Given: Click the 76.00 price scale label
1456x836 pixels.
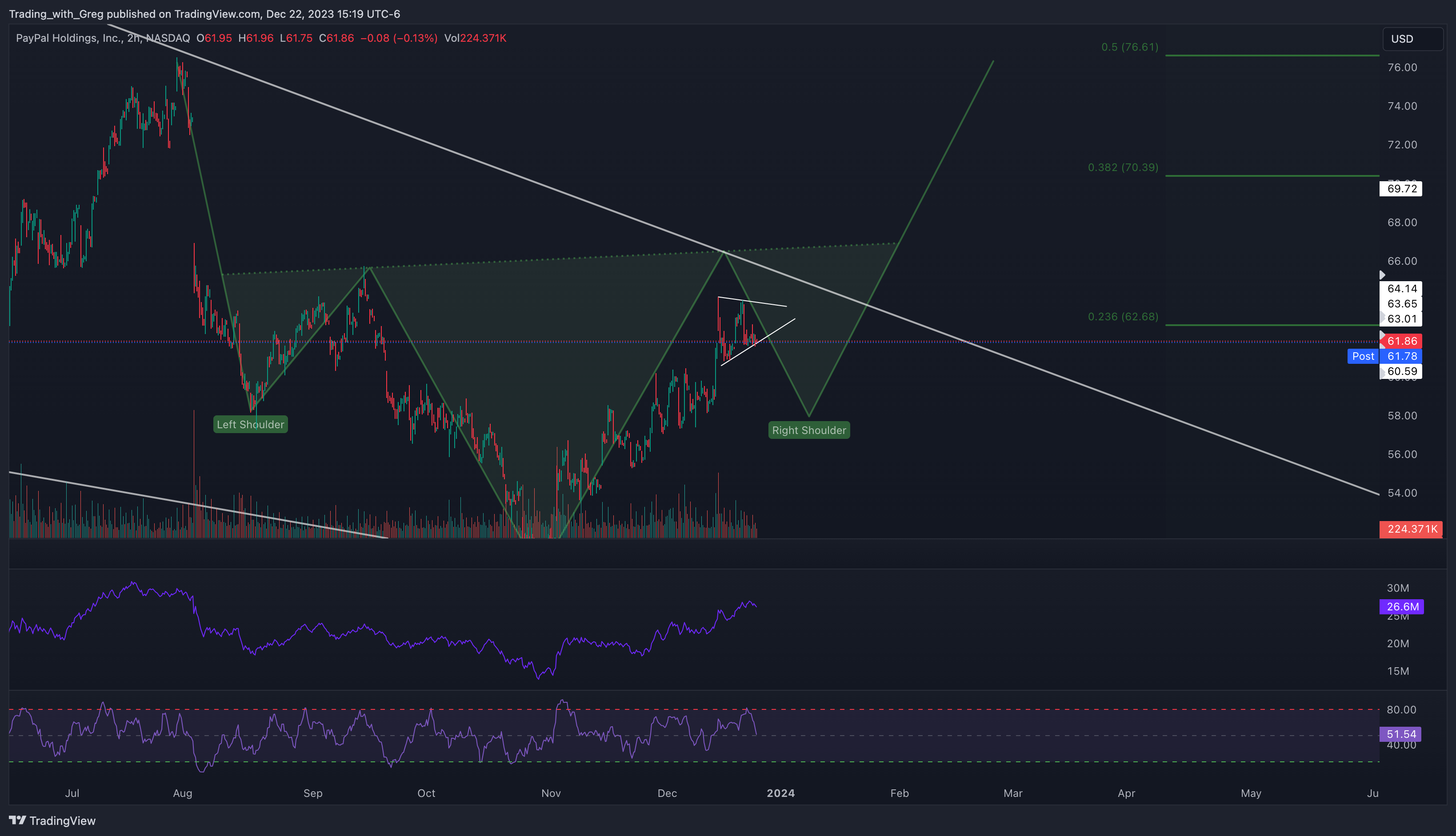Looking at the screenshot, I should point(1402,67).
